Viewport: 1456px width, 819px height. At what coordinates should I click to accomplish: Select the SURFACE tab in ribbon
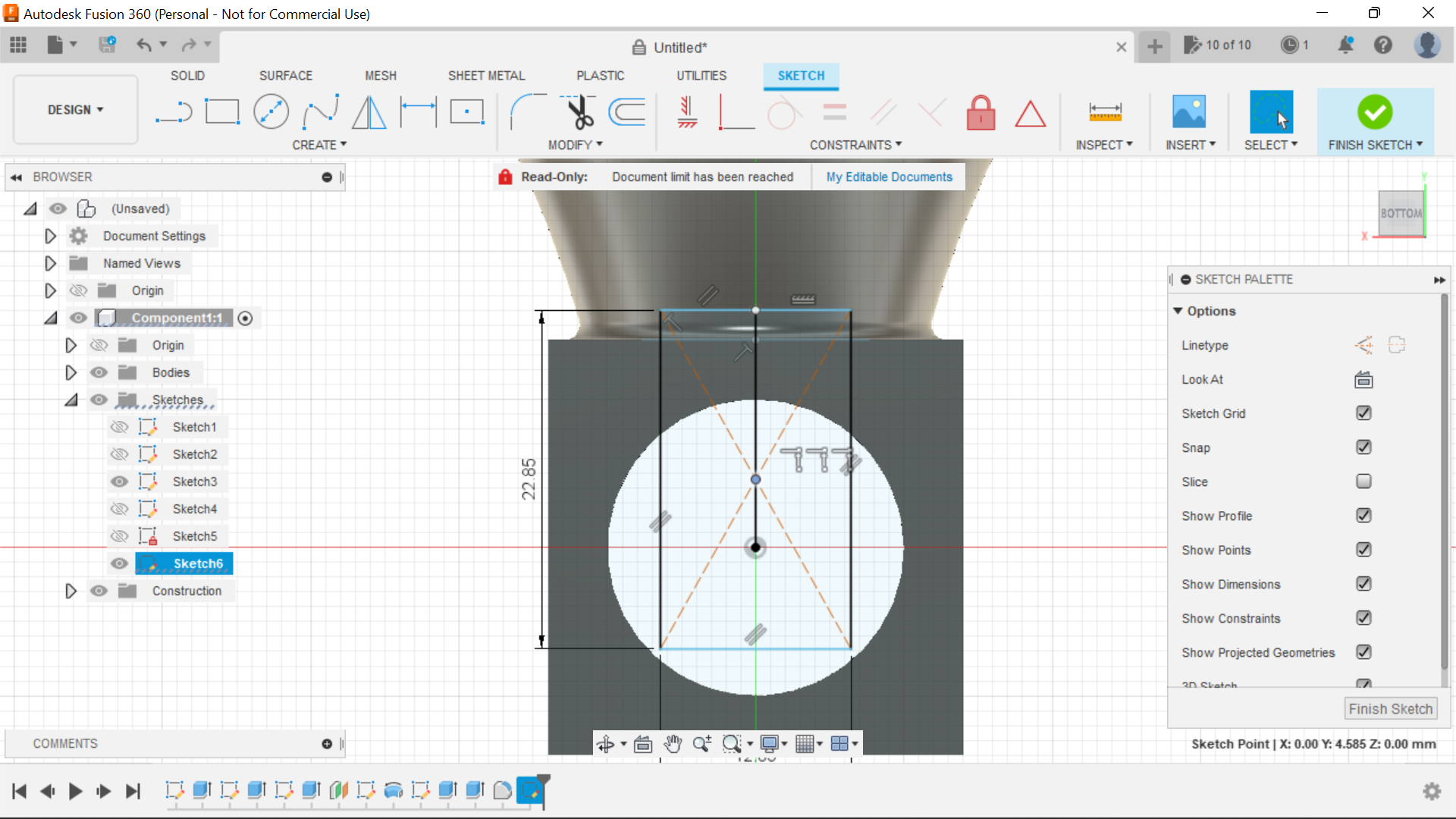coord(286,75)
